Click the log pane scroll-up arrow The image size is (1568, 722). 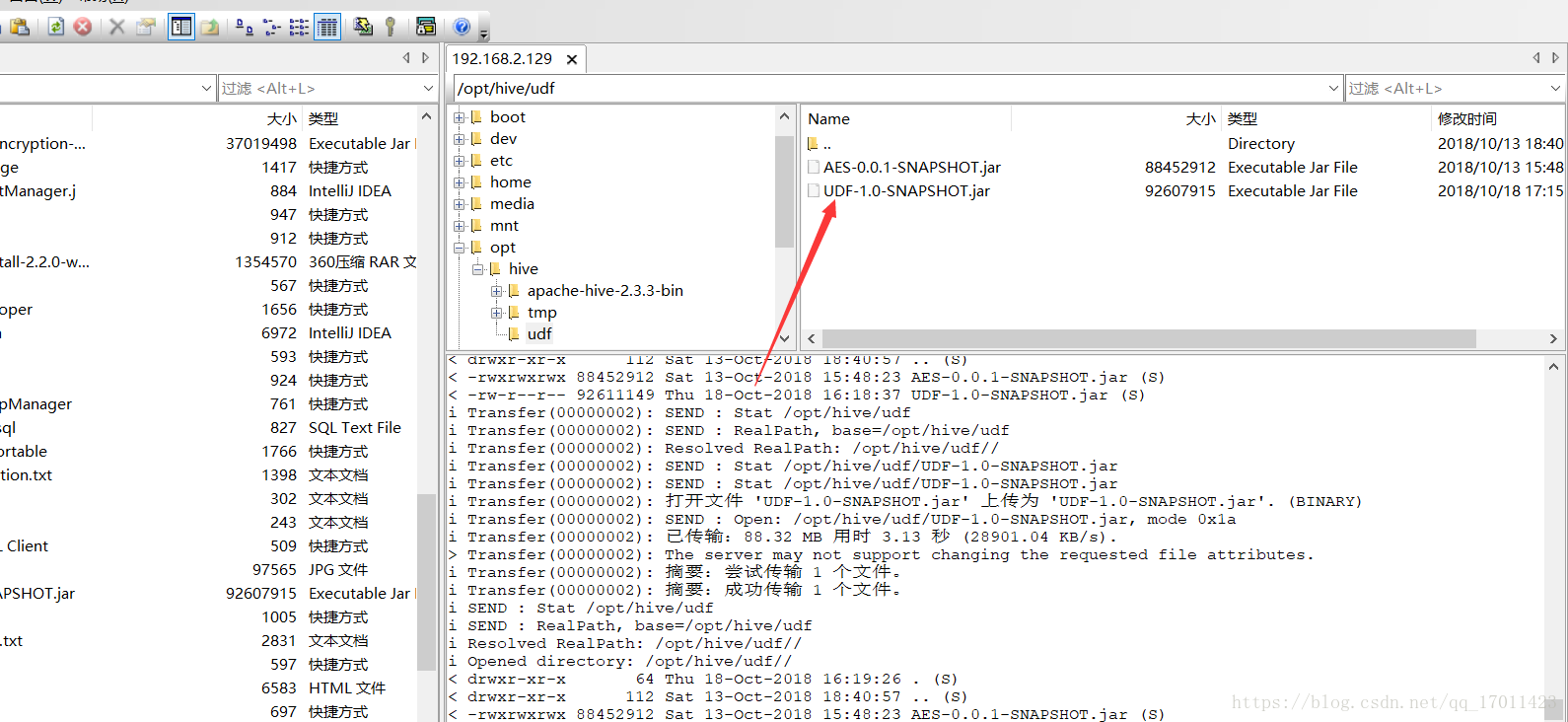[1554, 367]
